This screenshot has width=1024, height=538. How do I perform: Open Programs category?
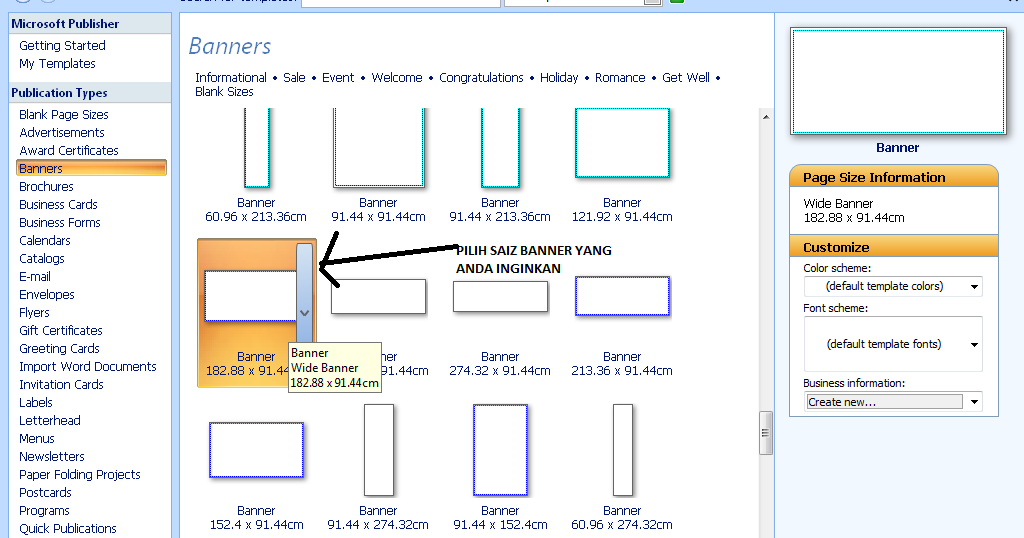click(x=44, y=511)
